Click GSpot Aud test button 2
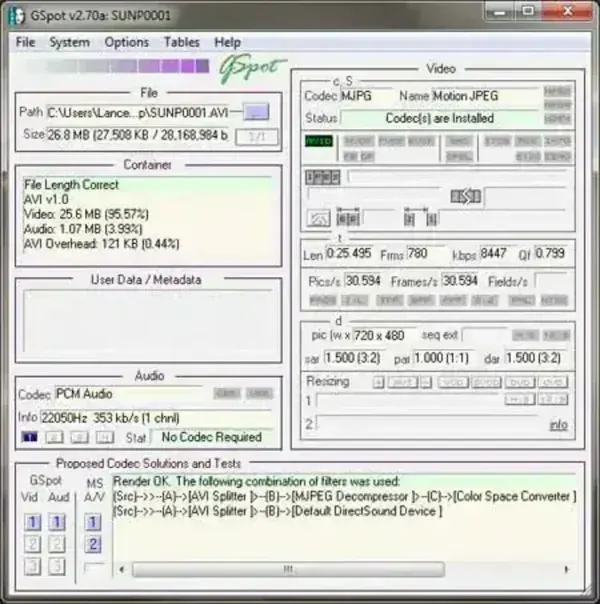The image size is (600, 604). tap(57, 544)
